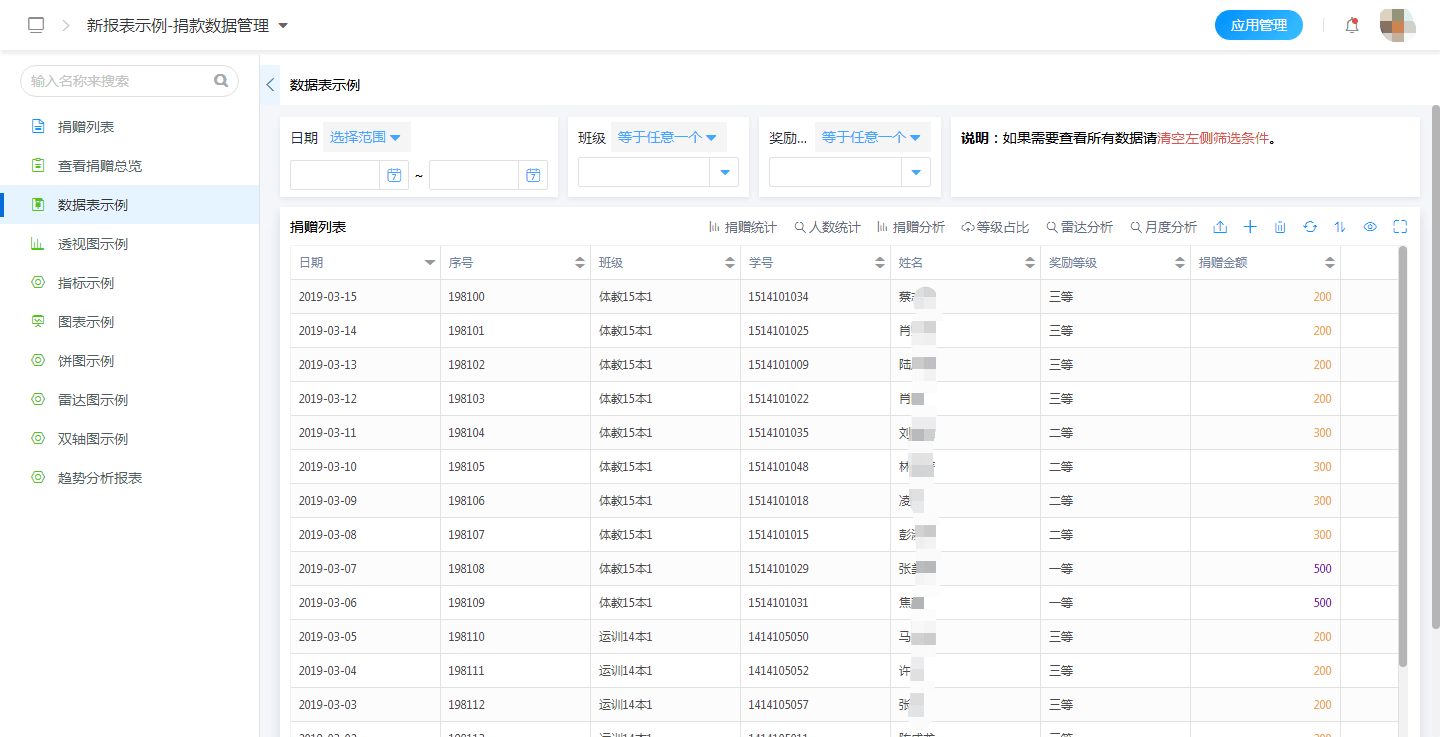
Task: Open 透视图示例 in sidebar
Action: coord(130,244)
